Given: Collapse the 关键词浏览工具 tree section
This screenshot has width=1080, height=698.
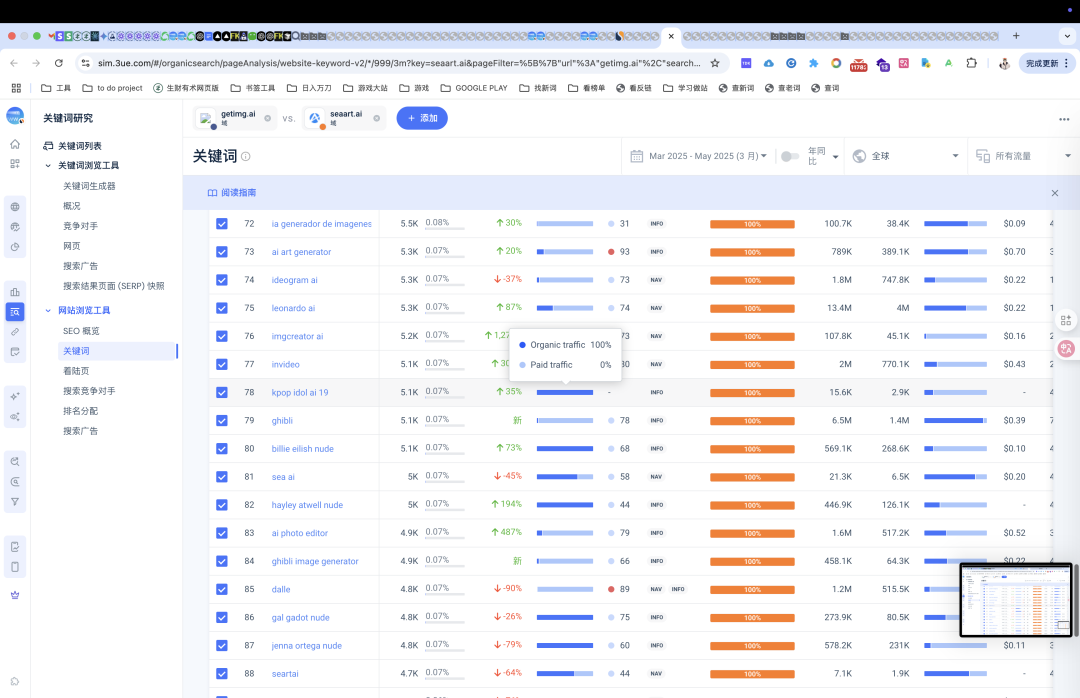Looking at the screenshot, I should click(48, 165).
